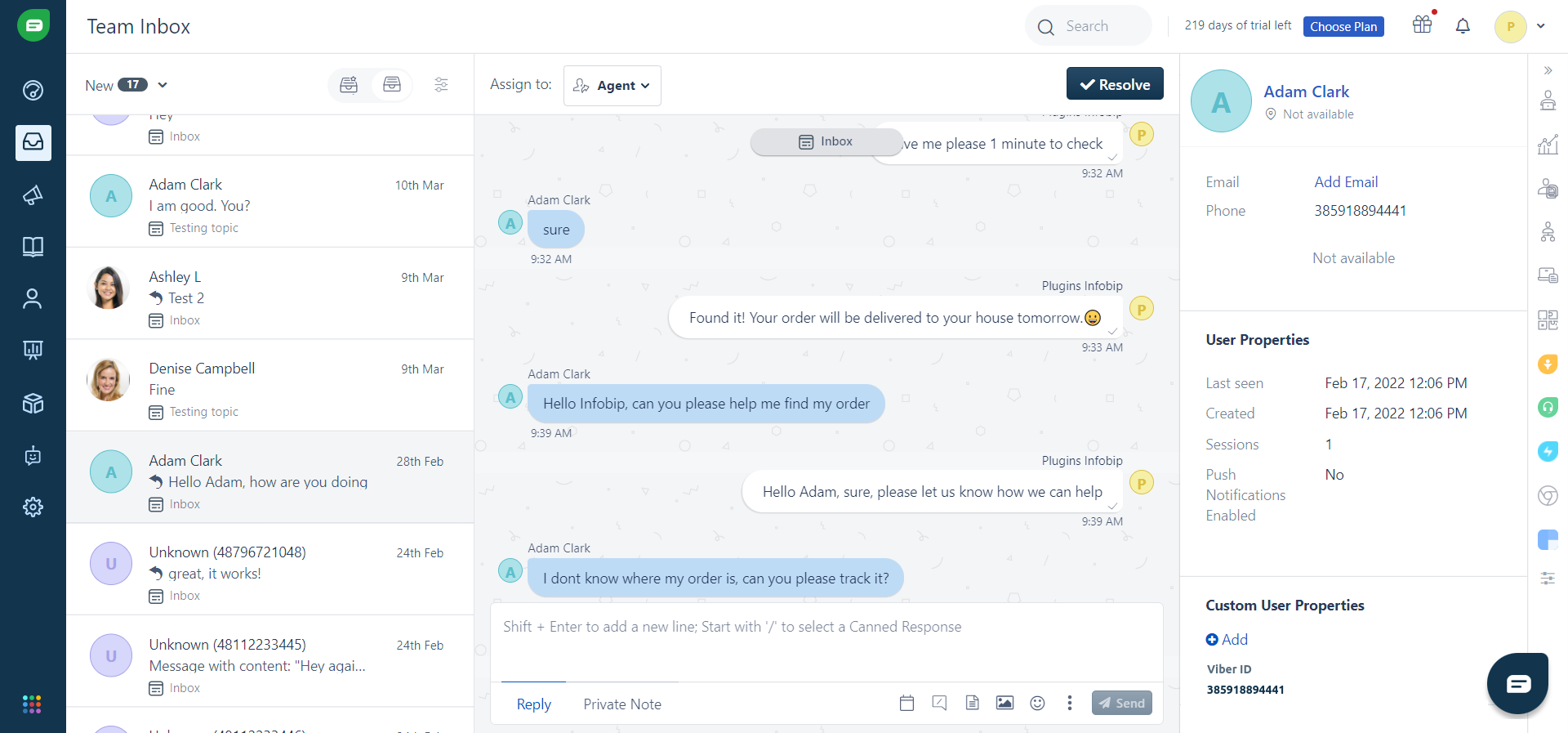Open Ashley L conversation Test 2
The image size is (1568, 733).
(x=270, y=293)
